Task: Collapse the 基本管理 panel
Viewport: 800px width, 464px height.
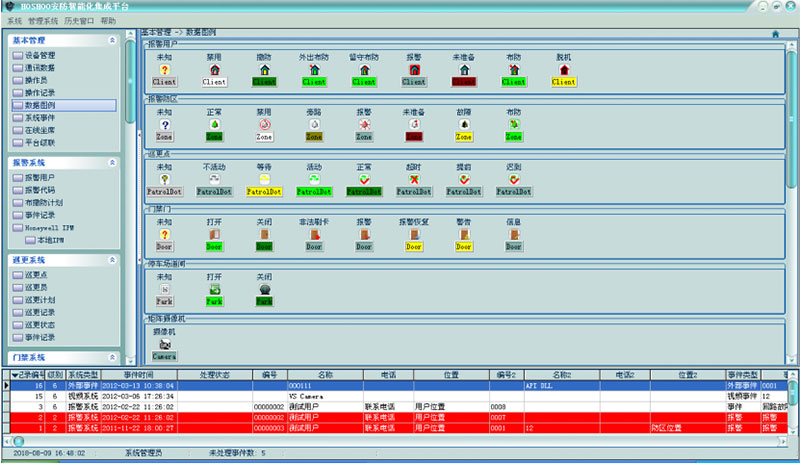Action: [x=112, y=39]
